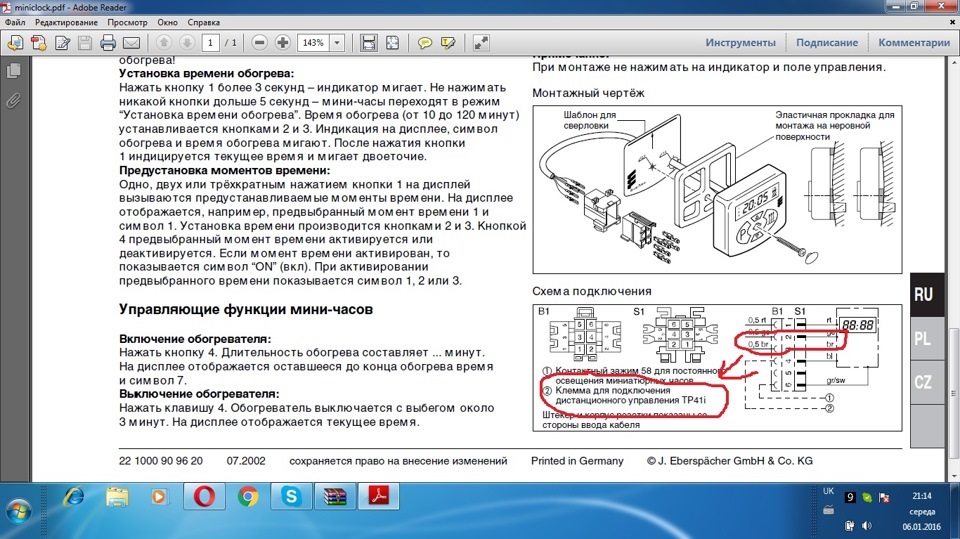Click the scrollbar down arrow

pos(954,476)
